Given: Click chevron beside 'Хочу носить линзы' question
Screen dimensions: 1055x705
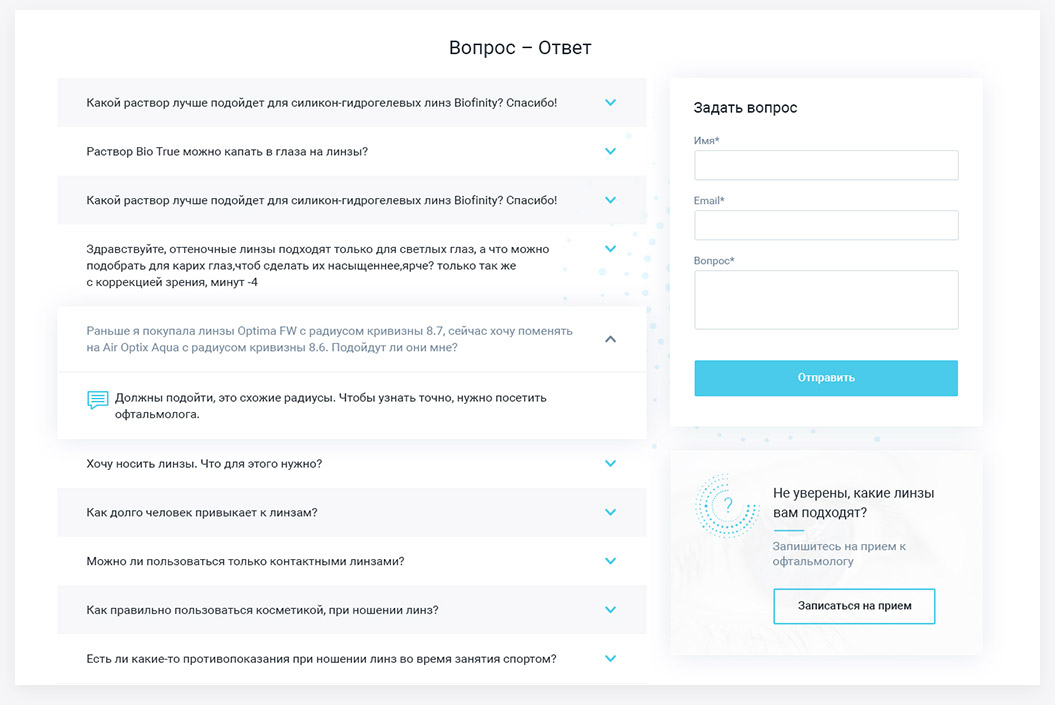Looking at the screenshot, I should [x=610, y=463].
